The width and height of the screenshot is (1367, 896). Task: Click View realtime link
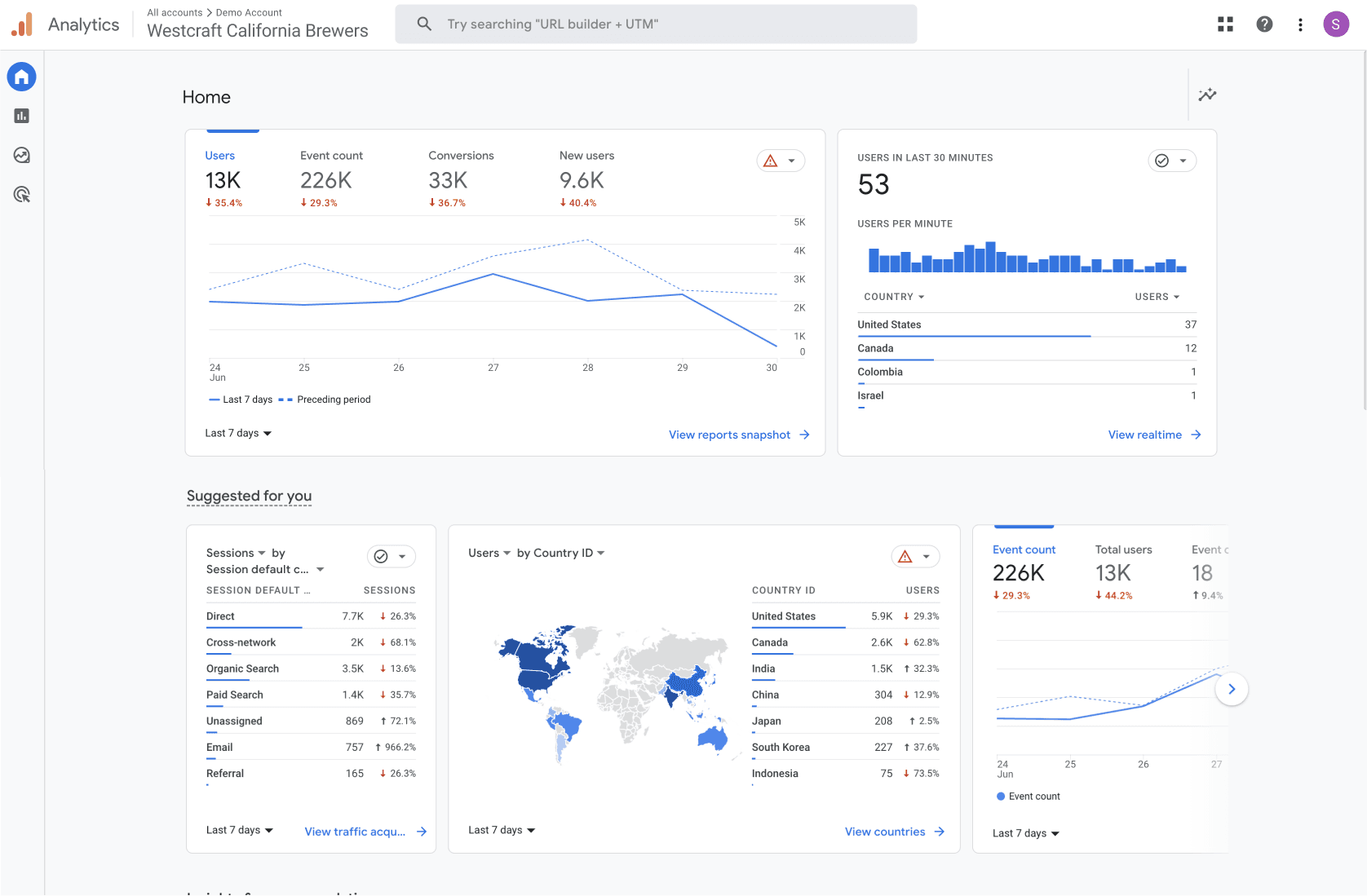[x=1144, y=435]
